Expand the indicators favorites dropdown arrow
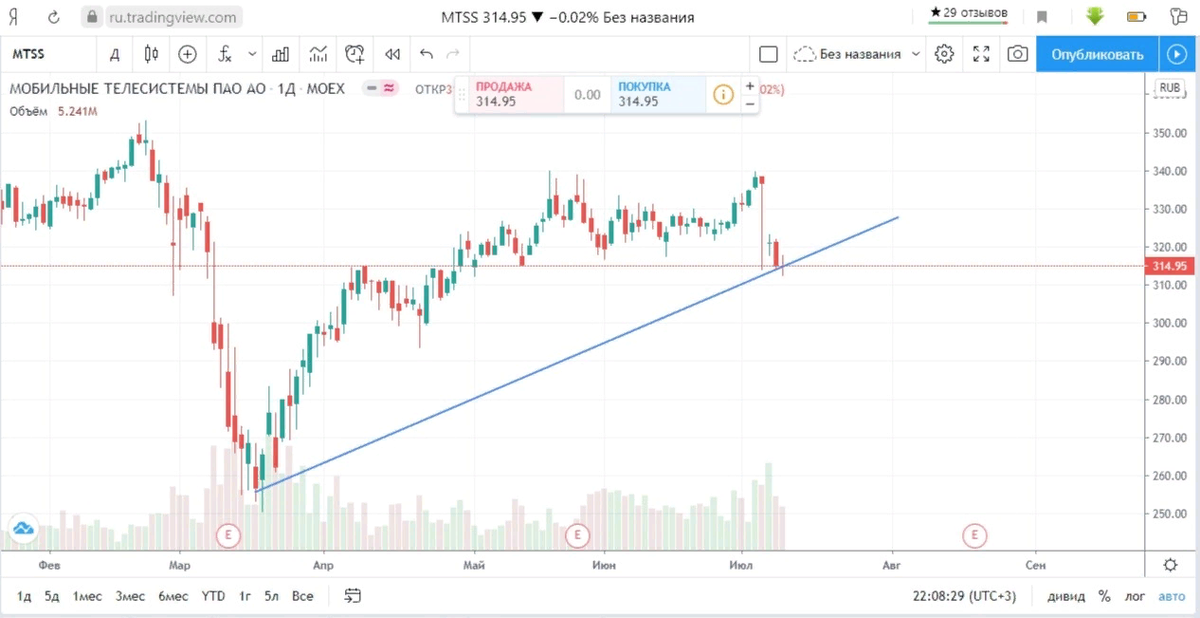Screen dimensions: 1200x618 pos(252,54)
